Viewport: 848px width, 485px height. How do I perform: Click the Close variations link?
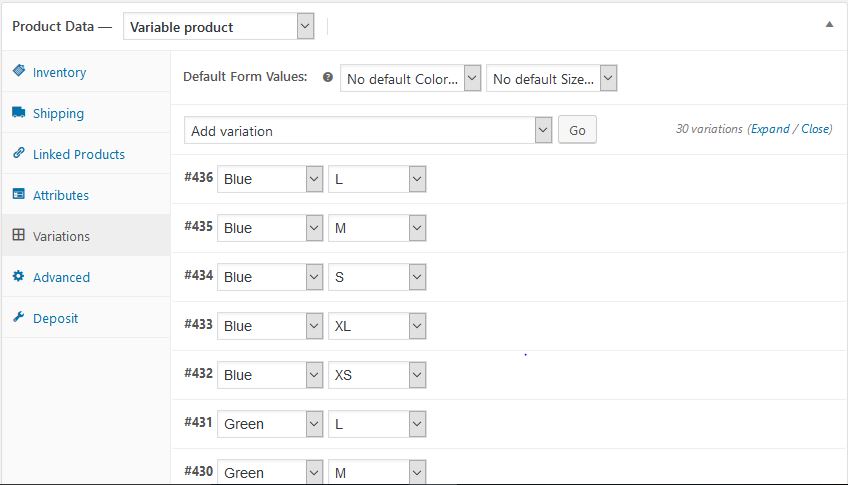point(815,129)
